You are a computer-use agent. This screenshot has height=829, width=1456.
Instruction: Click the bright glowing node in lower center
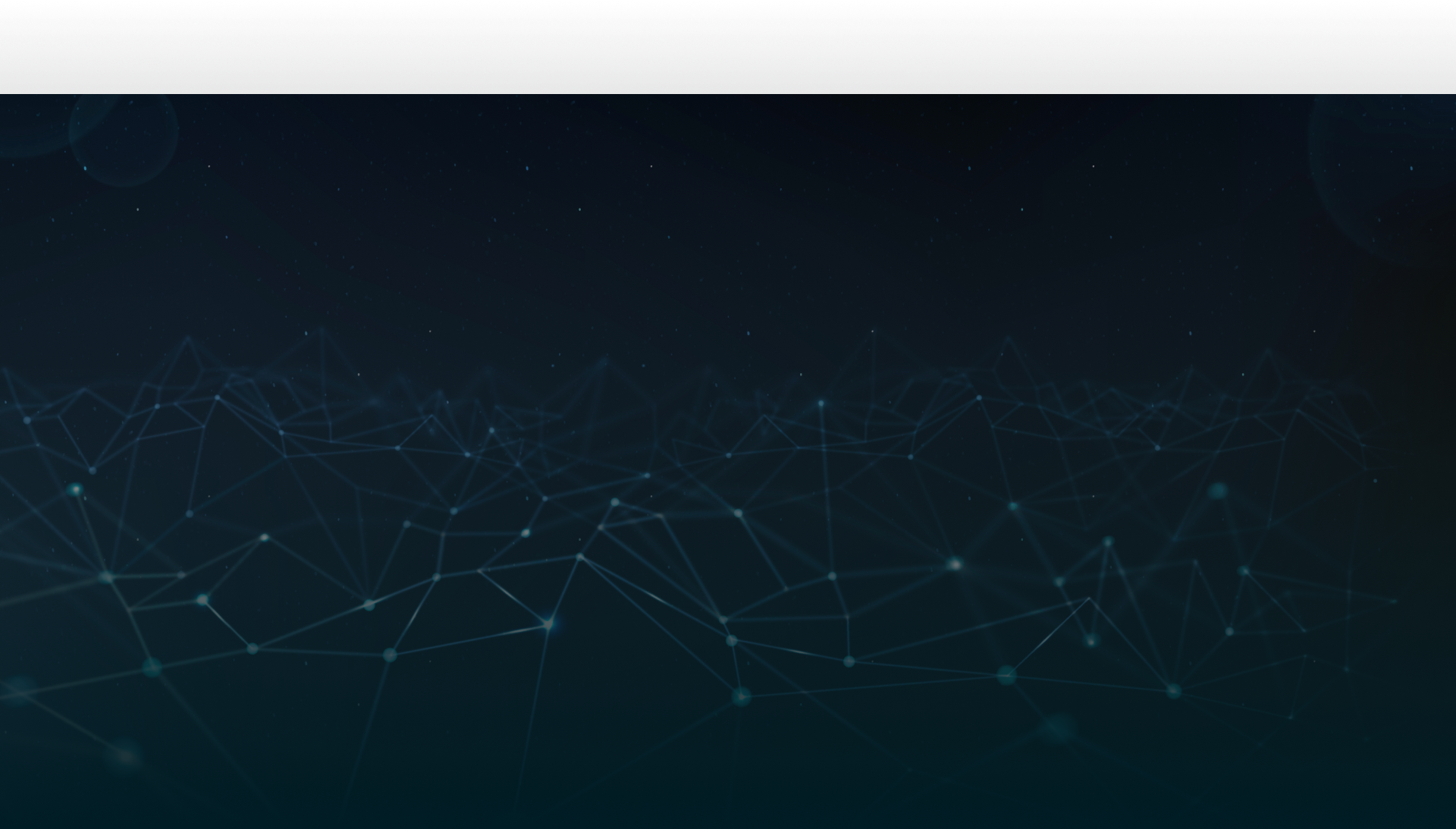coord(548,623)
